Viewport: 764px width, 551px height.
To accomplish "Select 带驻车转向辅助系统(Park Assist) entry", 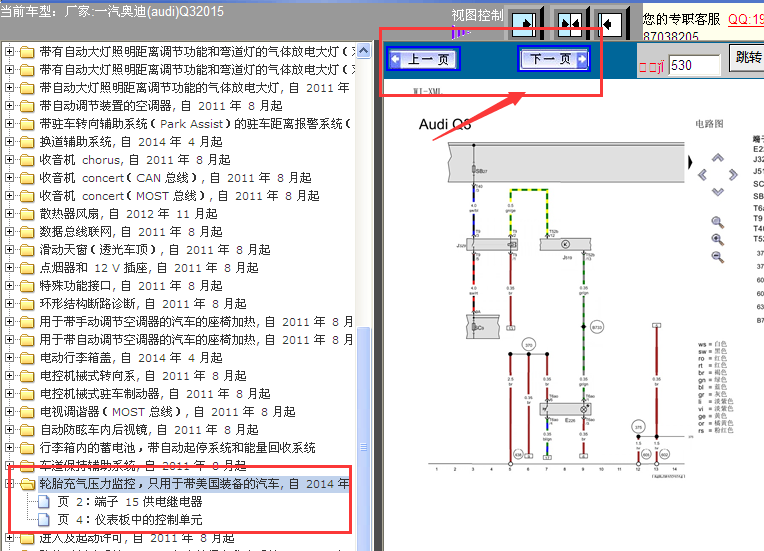I will [x=195, y=124].
